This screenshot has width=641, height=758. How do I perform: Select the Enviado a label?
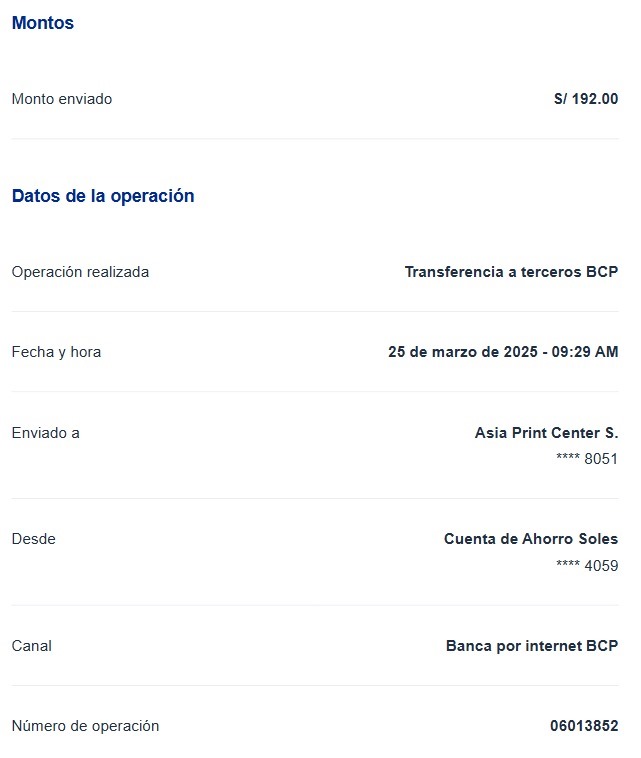point(46,433)
